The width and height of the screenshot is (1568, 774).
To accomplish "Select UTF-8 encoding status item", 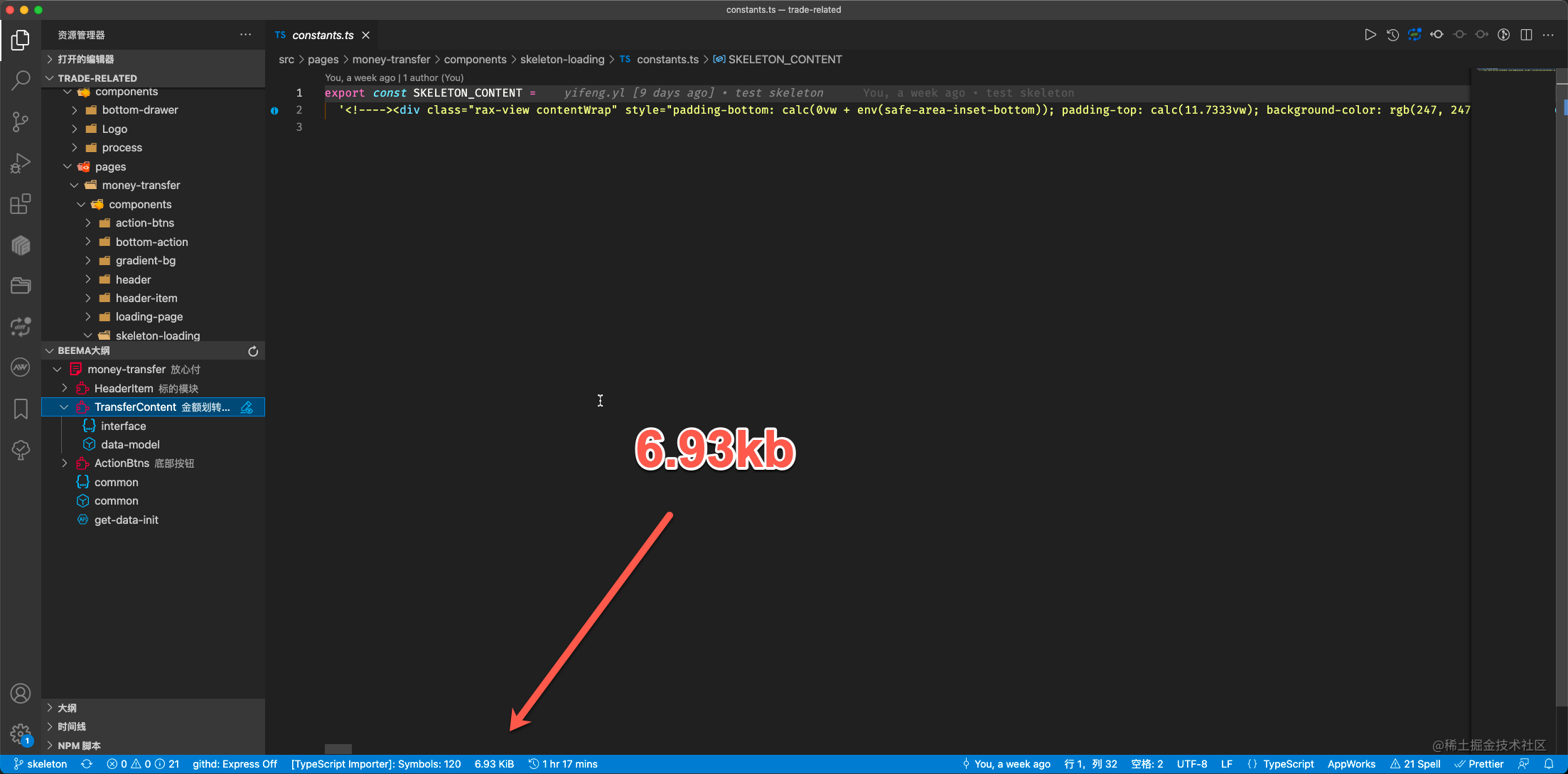I will point(1192,764).
